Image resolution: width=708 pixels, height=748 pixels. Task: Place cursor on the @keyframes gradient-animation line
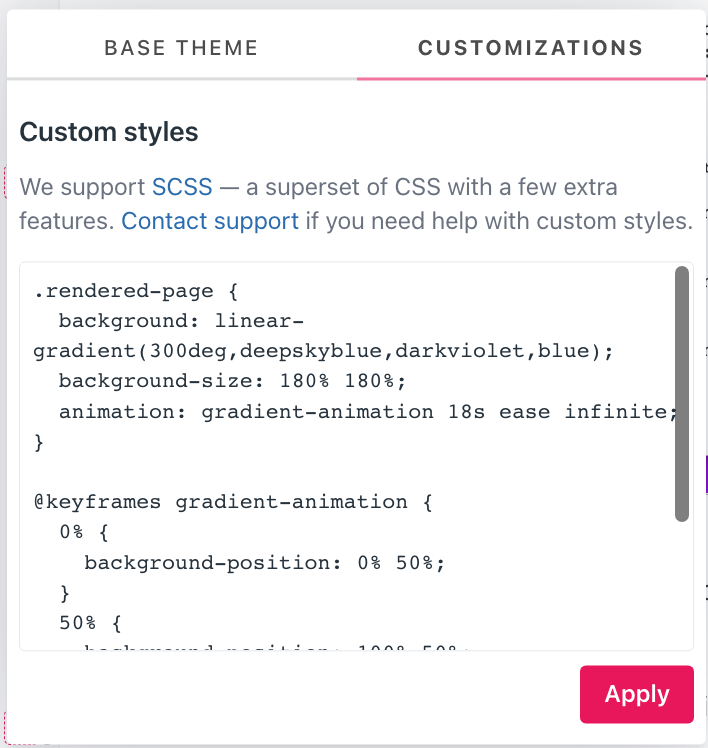click(x=232, y=502)
